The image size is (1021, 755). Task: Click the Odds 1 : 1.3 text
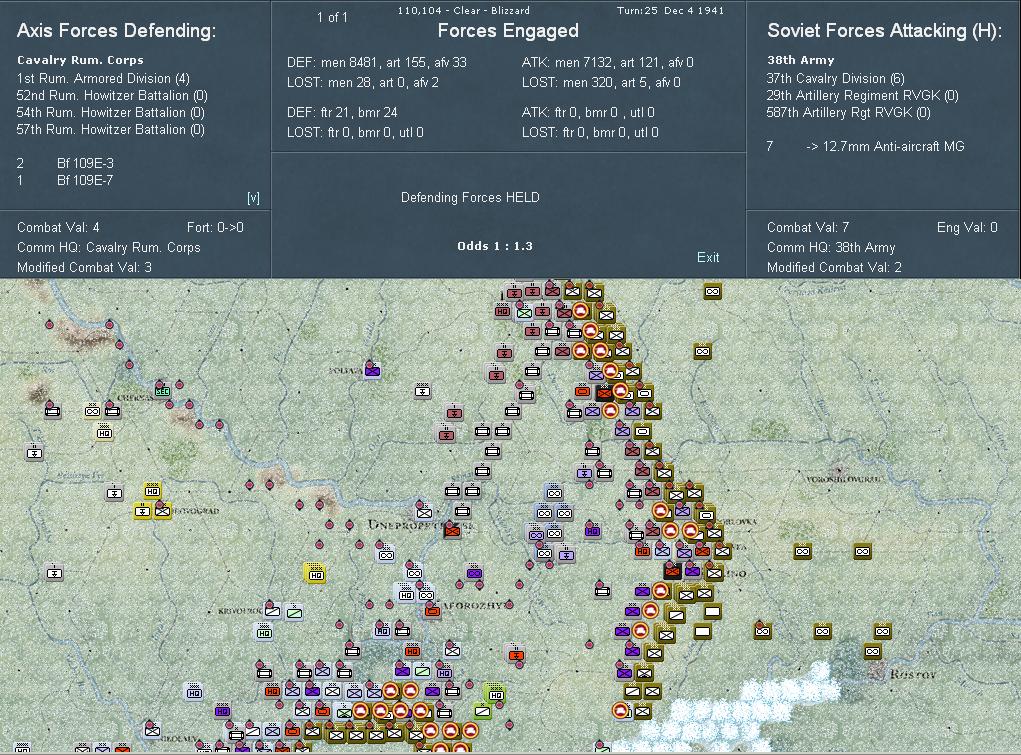coord(495,246)
